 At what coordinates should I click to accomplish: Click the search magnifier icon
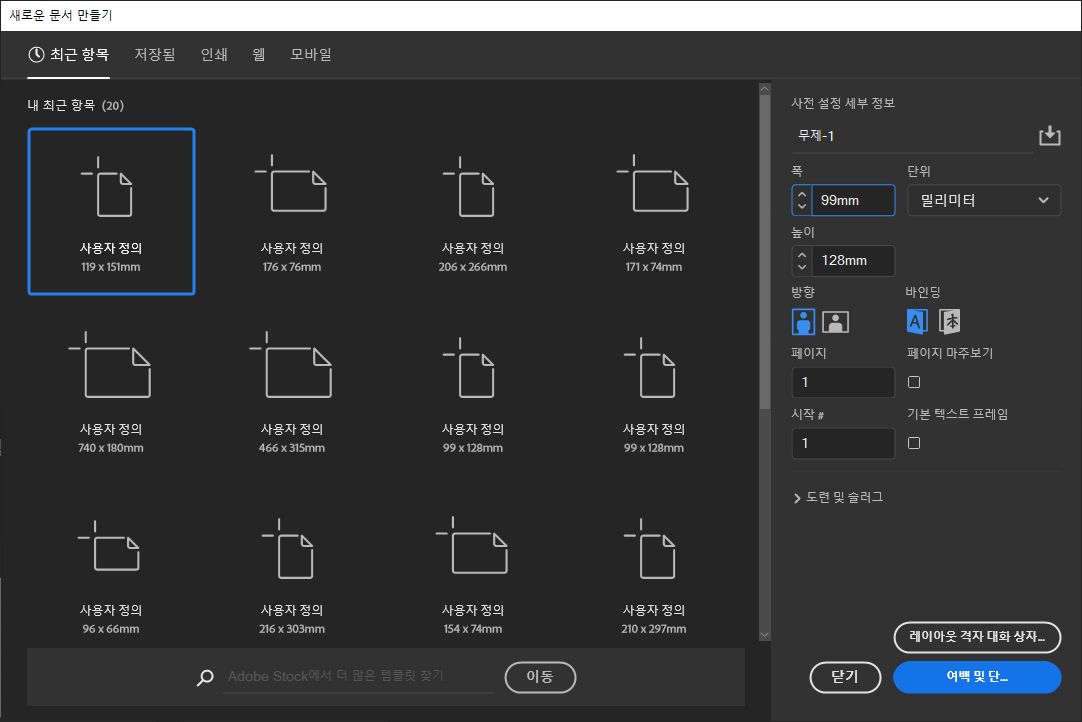205,677
